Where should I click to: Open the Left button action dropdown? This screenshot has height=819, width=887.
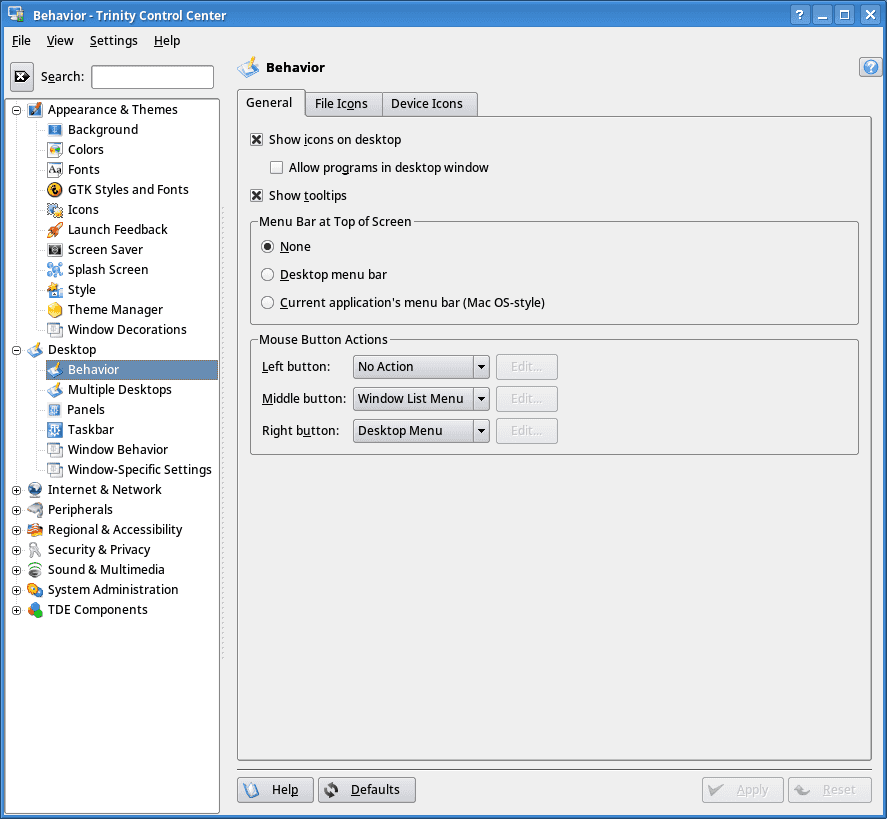point(421,367)
